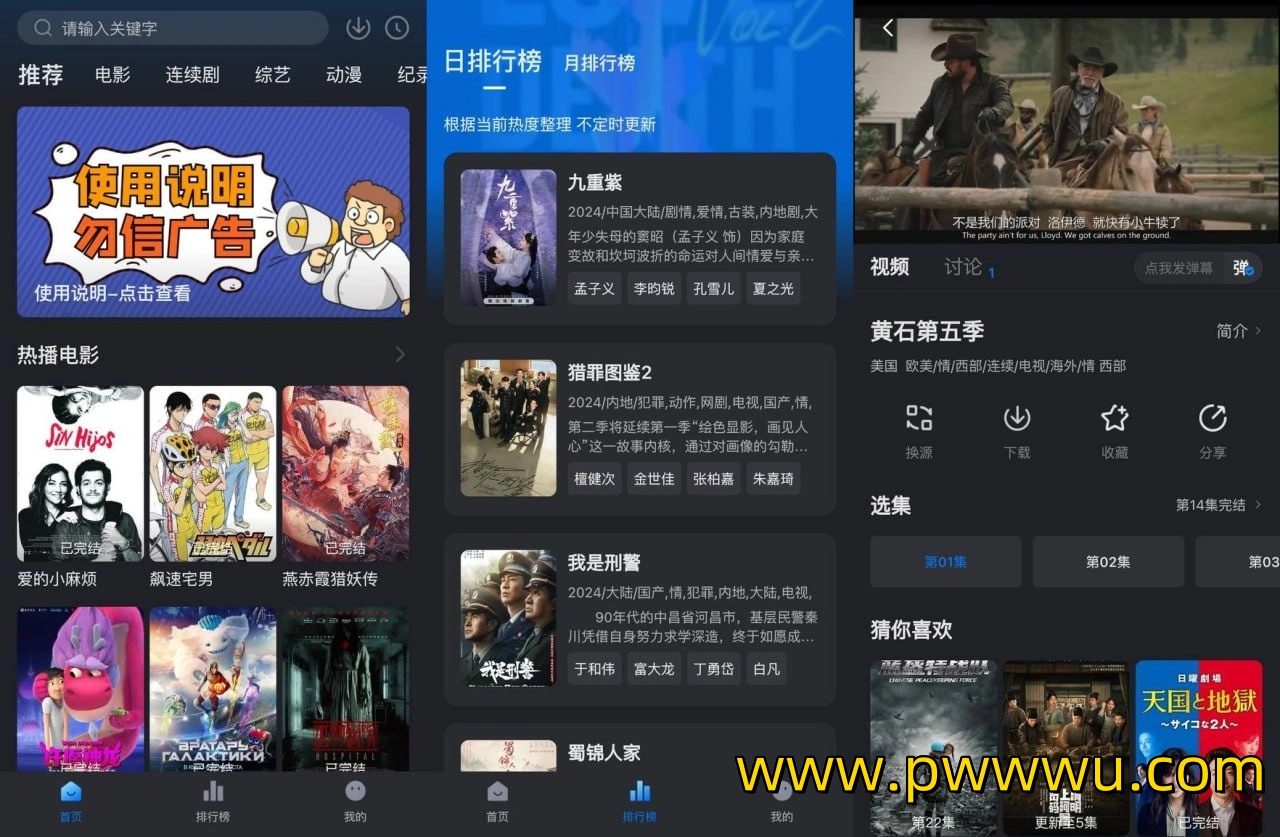
Task: Open the 我的 profile icon in the left bottom bar
Action: [355, 801]
